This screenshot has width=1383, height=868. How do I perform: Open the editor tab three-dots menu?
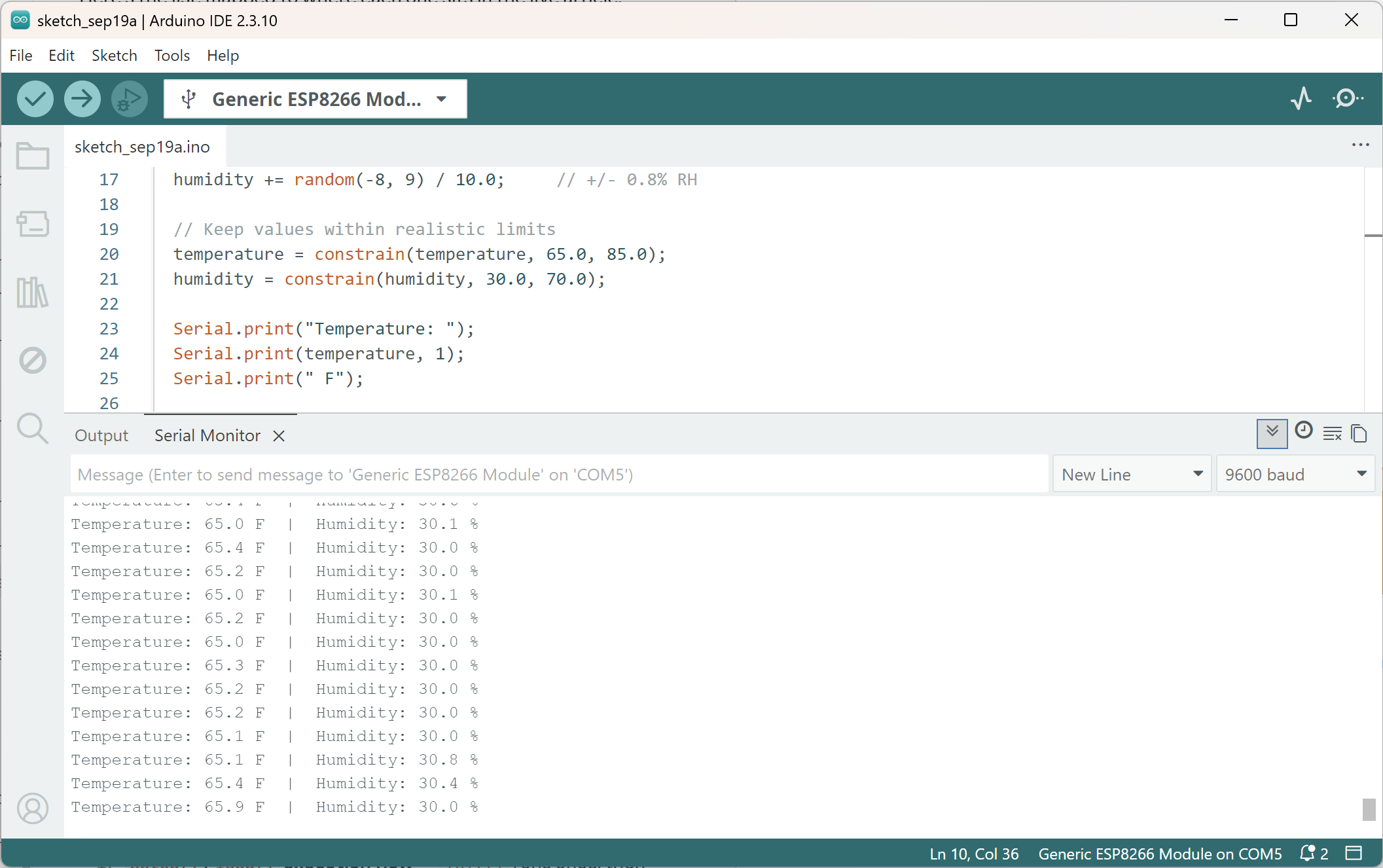1361,145
